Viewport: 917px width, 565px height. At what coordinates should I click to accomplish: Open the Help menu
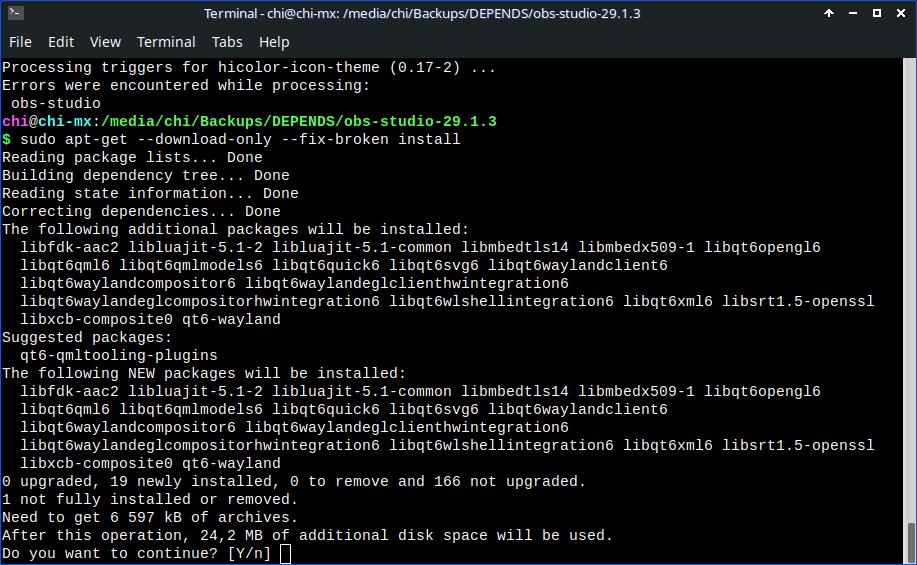[274, 42]
